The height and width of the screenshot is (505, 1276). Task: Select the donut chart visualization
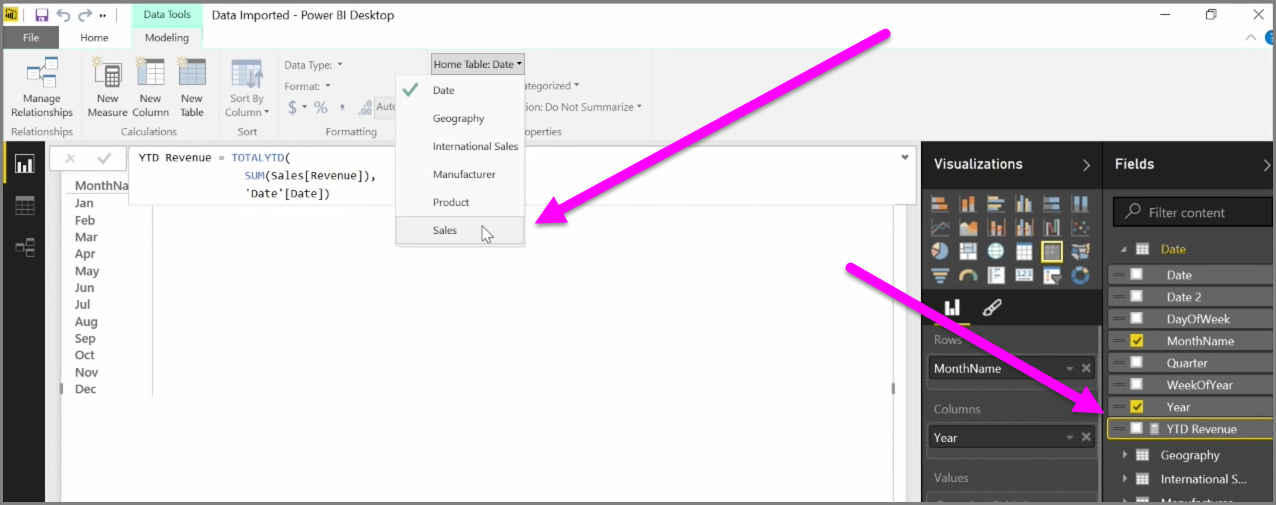pos(1080,275)
